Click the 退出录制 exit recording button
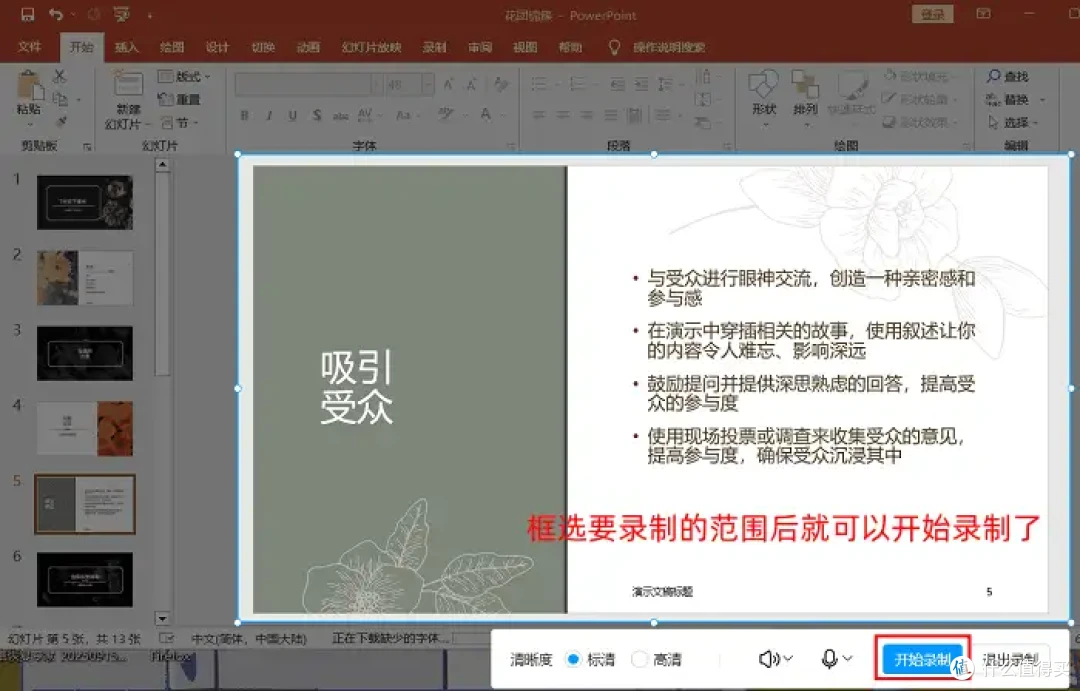 click(1011, 659)
